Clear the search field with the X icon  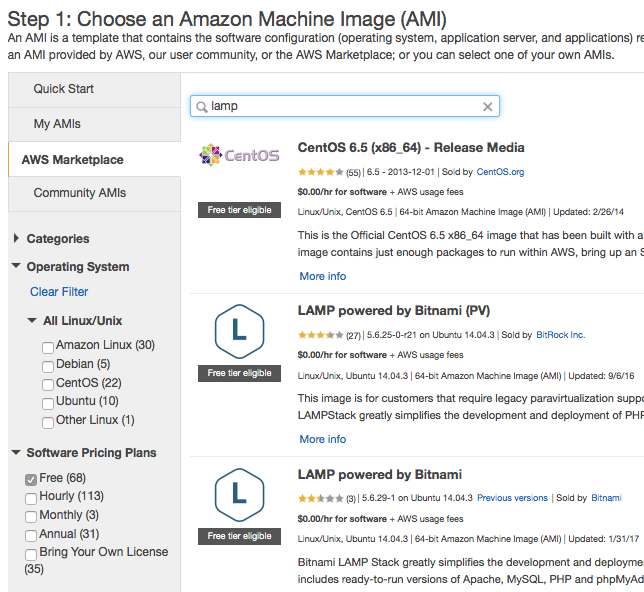click(488, 106)
